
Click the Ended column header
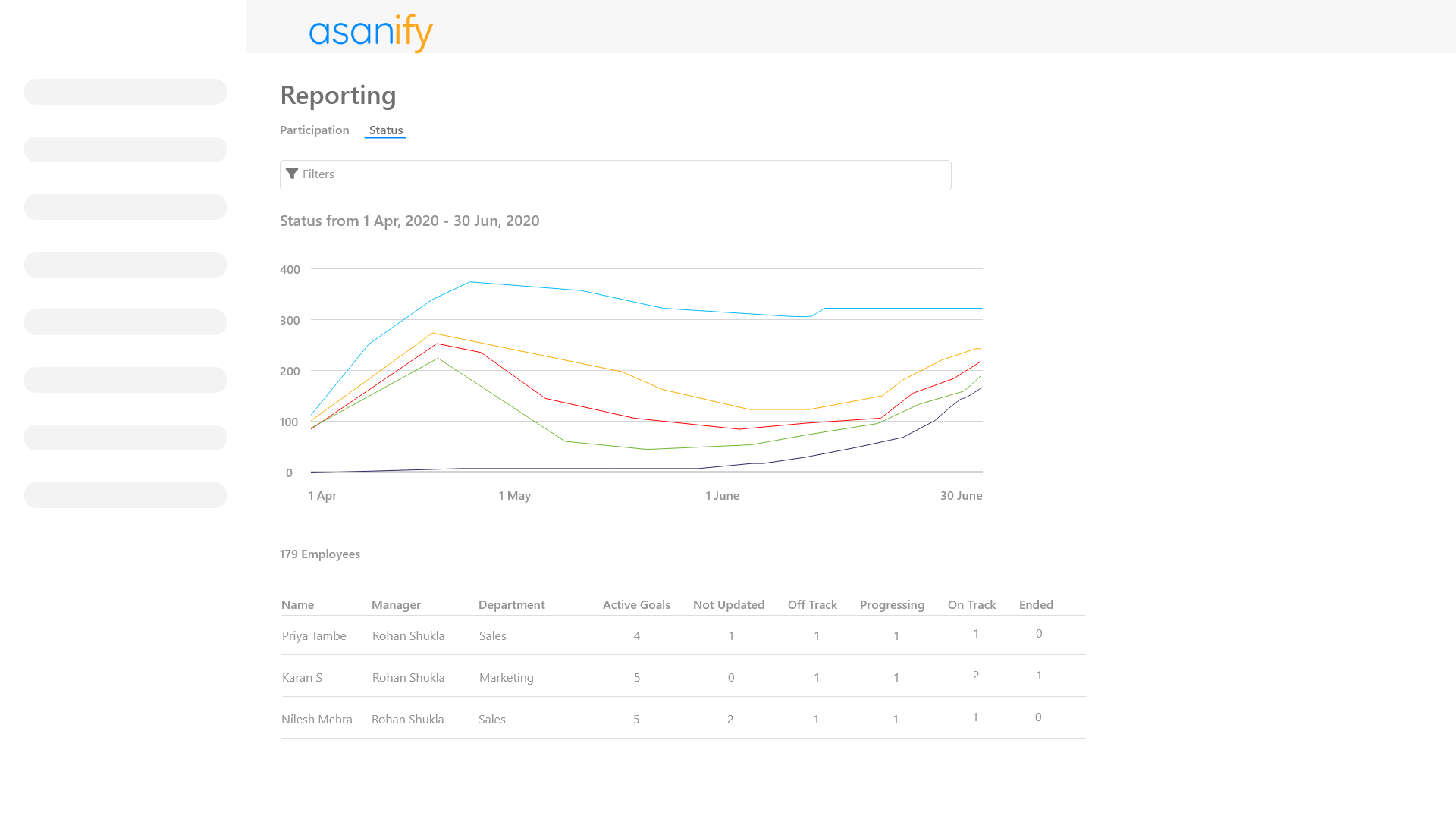[x=1036, y=605]
